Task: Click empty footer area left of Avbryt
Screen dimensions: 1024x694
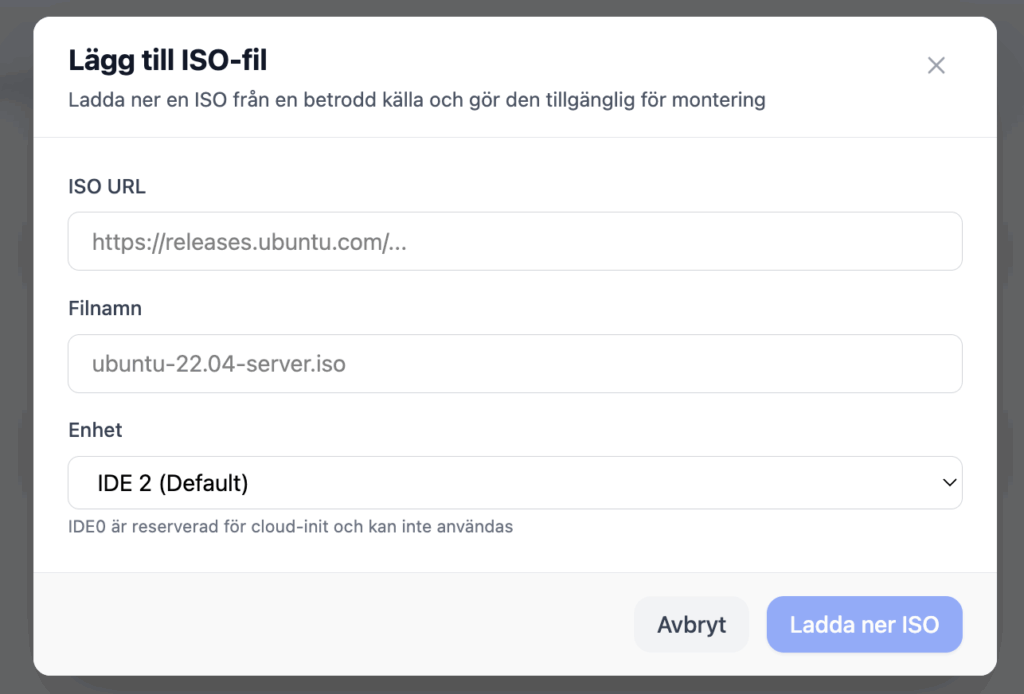Action: pos(330,625)
